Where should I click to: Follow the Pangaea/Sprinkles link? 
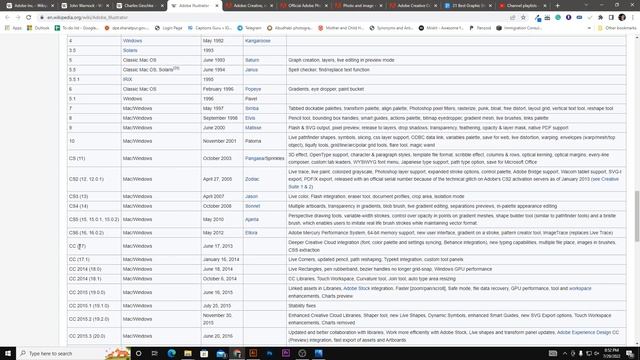[264, 158]
